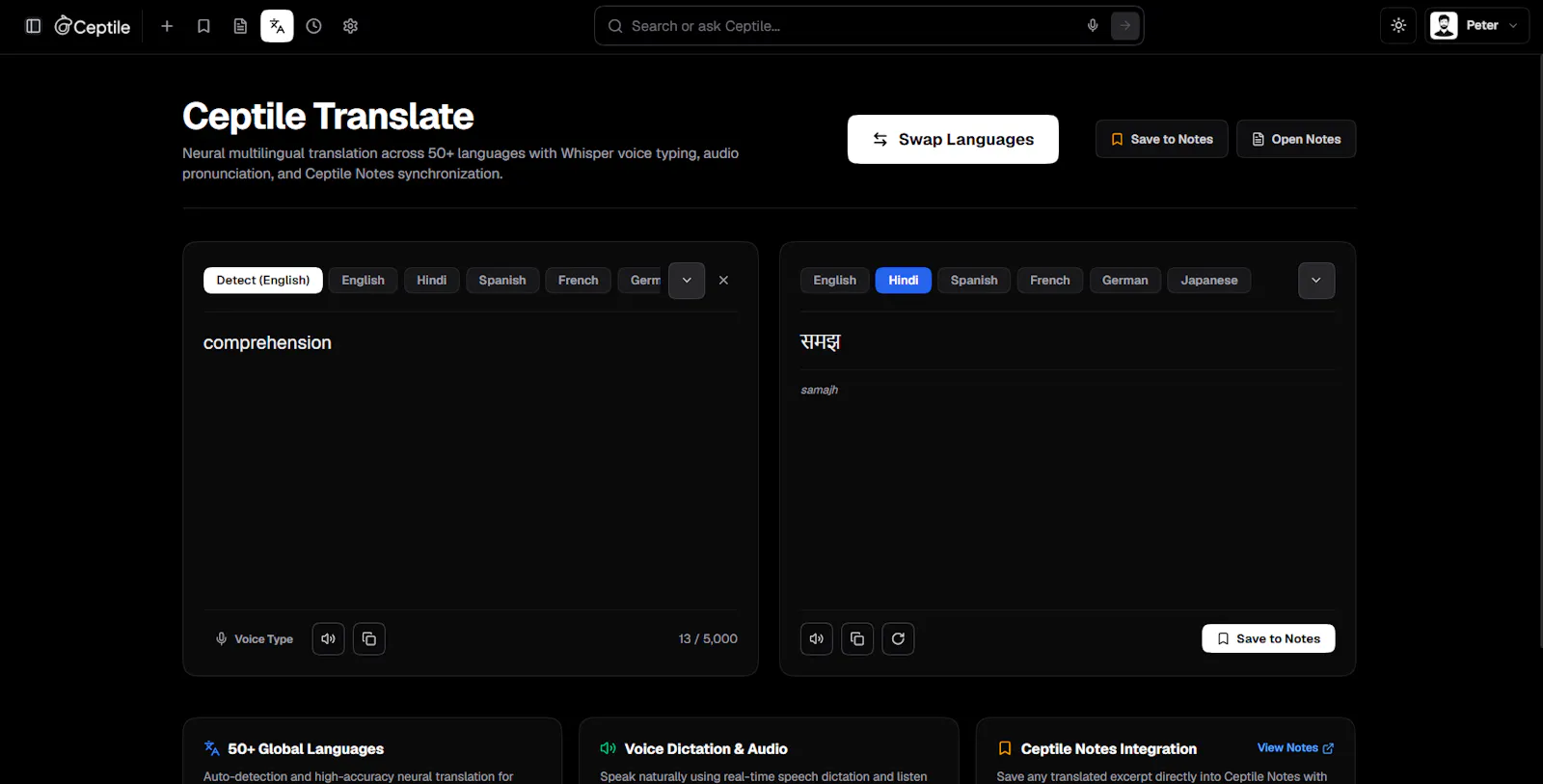Clear source text with X icon
This screenshot has height=784, width=1543.
(x=723, y=281)
